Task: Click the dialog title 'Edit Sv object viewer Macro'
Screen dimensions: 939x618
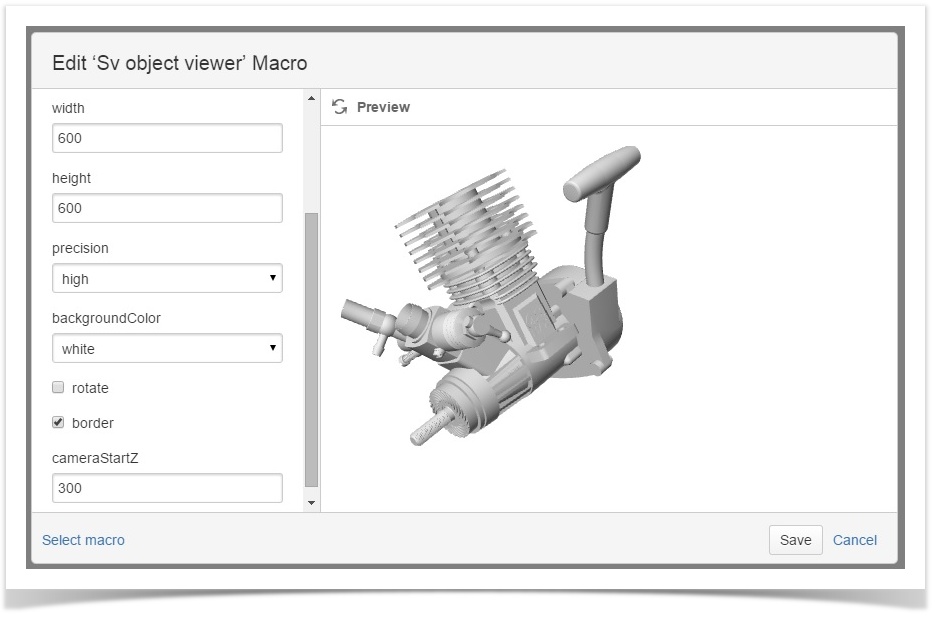Action: click(x=180, y=63)
